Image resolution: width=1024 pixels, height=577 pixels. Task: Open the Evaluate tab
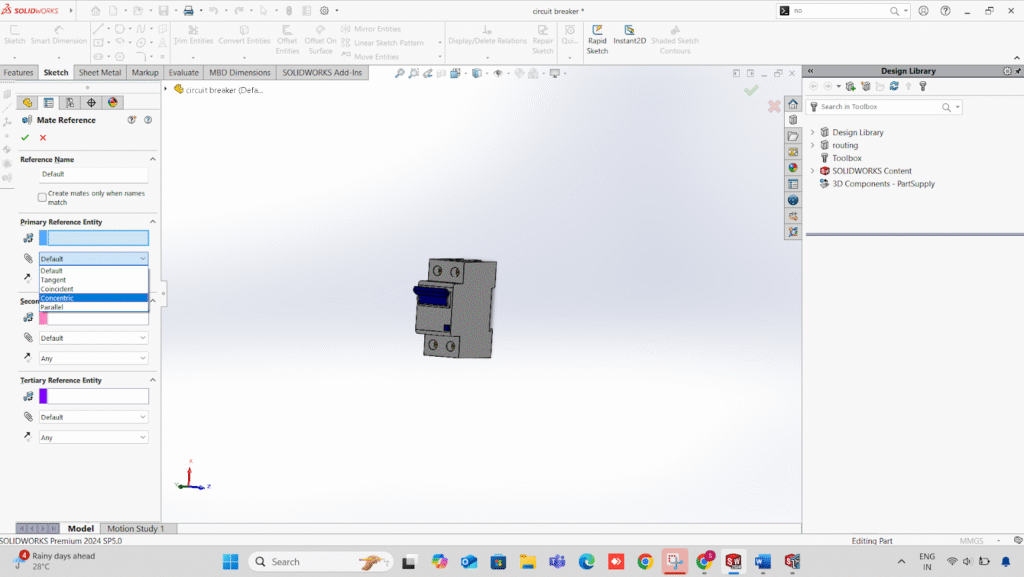[183, 73]
